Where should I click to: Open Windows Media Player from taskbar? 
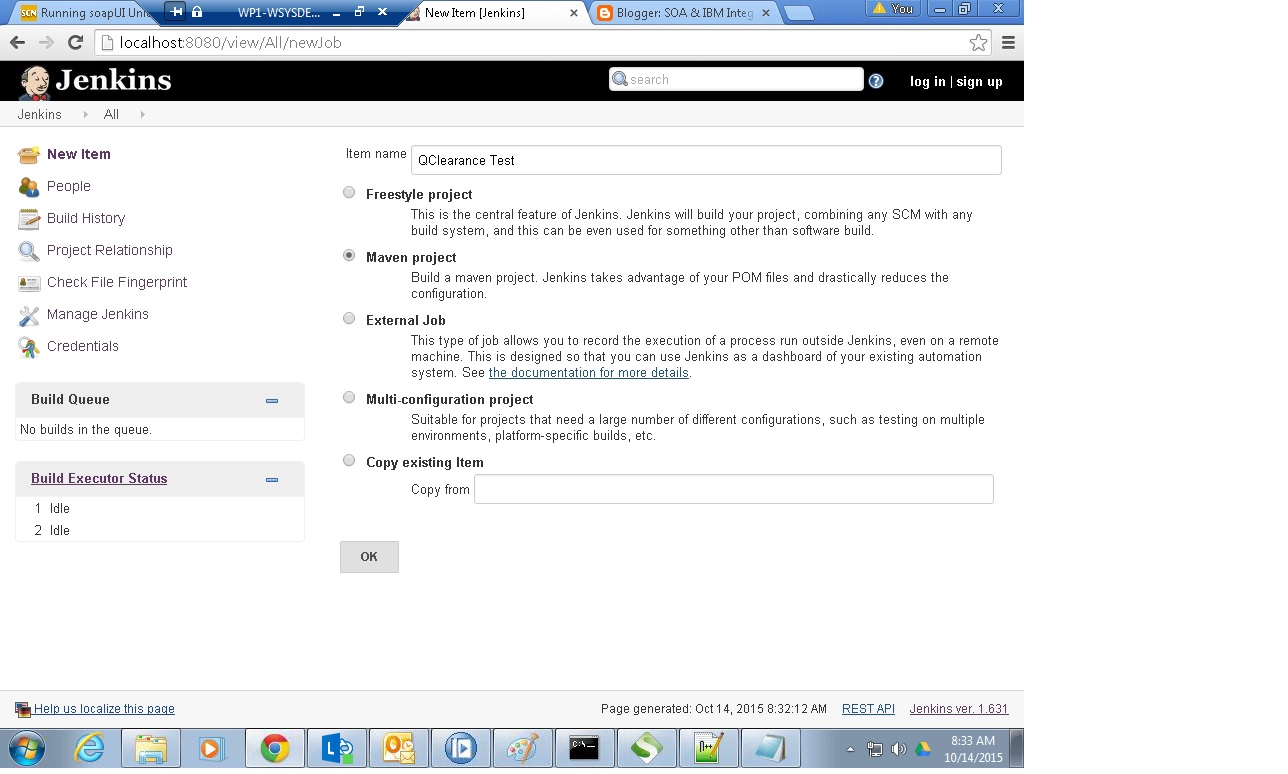click(212, 748)
